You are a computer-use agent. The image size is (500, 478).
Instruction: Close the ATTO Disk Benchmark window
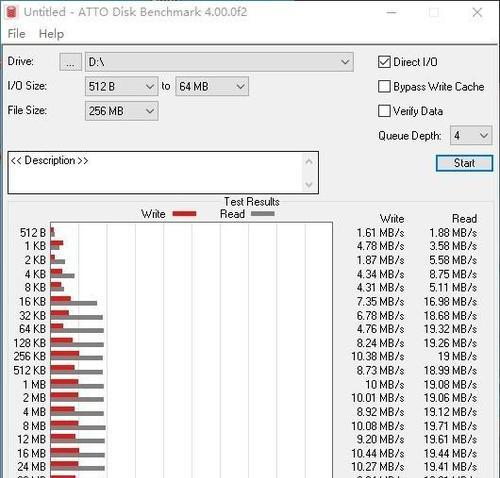click(477, 13)
